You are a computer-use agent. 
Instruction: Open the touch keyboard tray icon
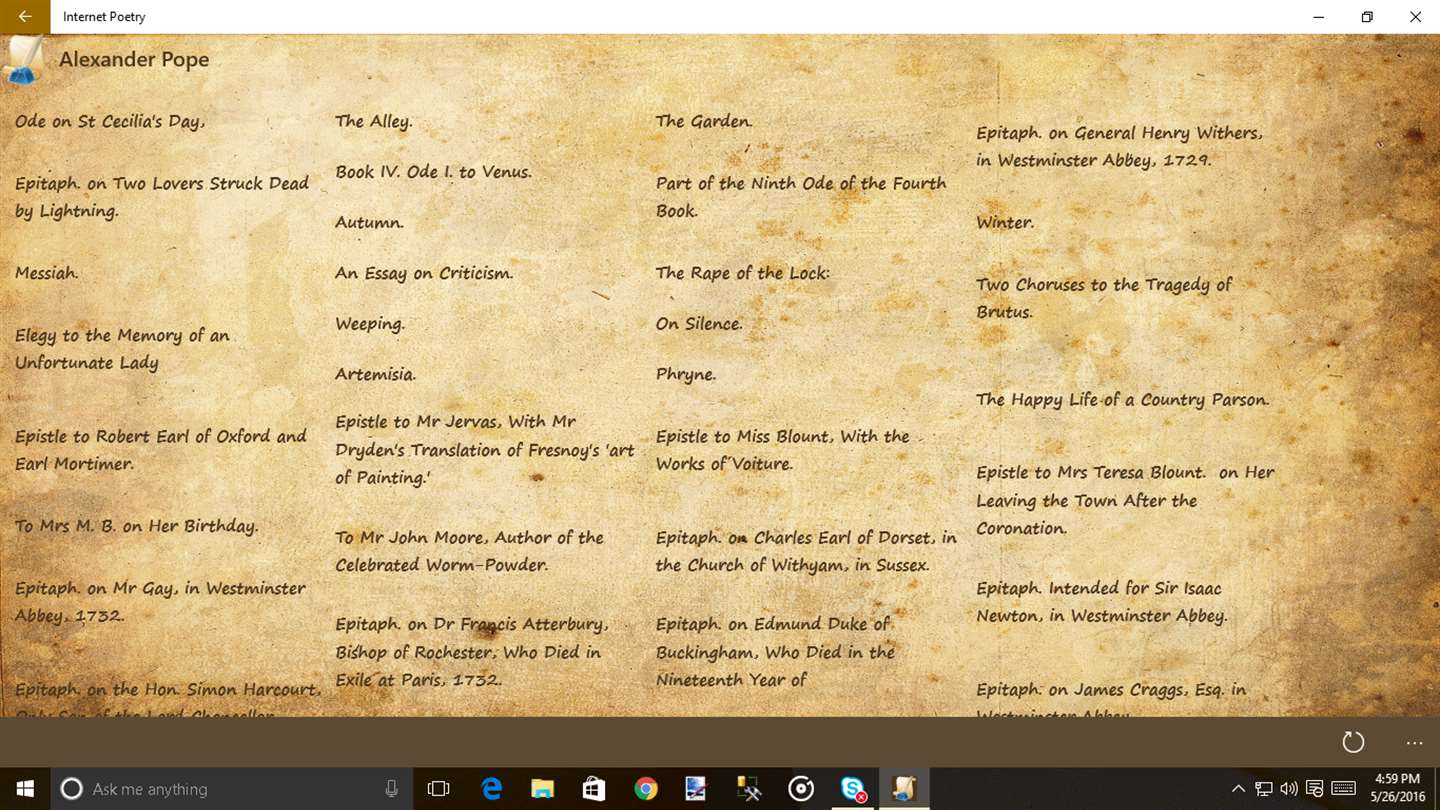click(1344, 789)
